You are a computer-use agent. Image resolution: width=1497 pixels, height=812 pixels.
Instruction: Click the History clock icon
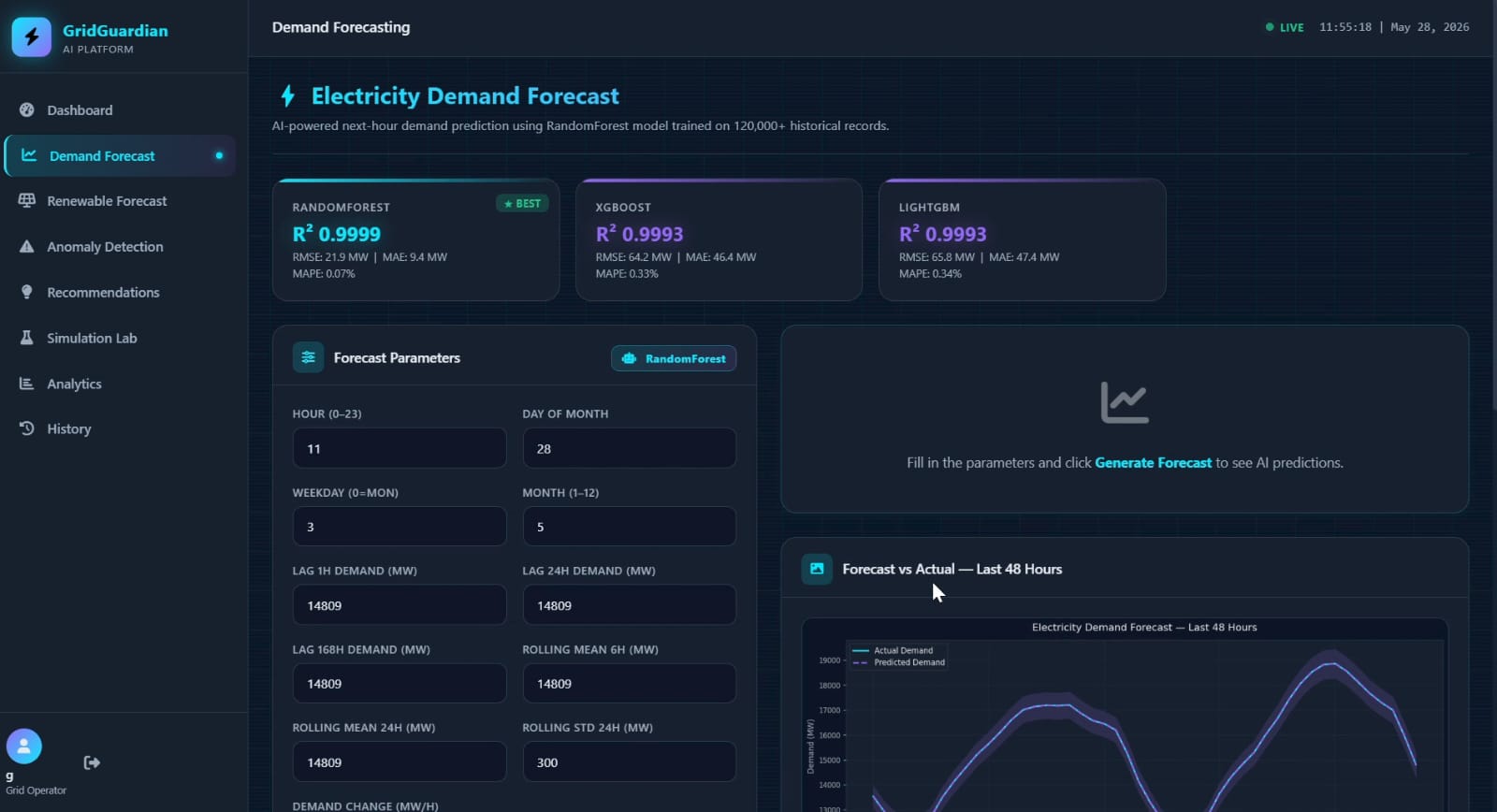[27, 428]
